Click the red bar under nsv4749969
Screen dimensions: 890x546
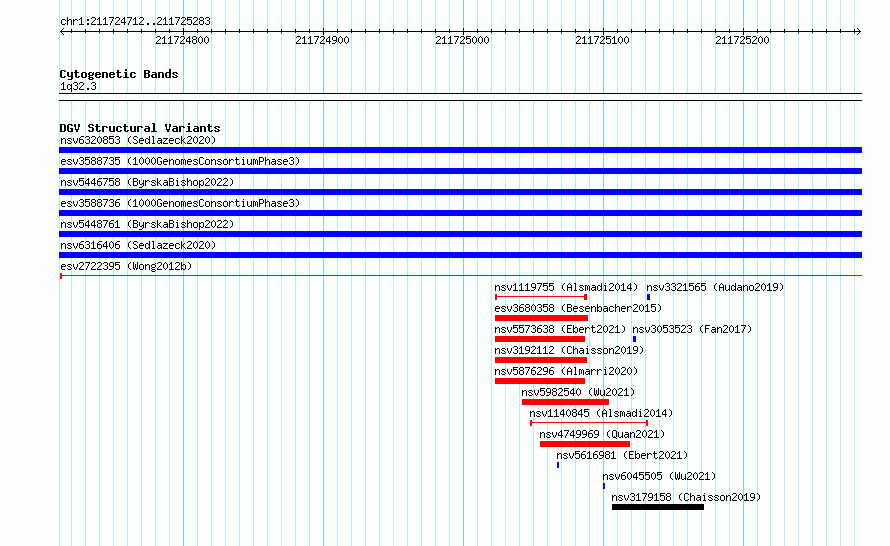click(585, 444)
